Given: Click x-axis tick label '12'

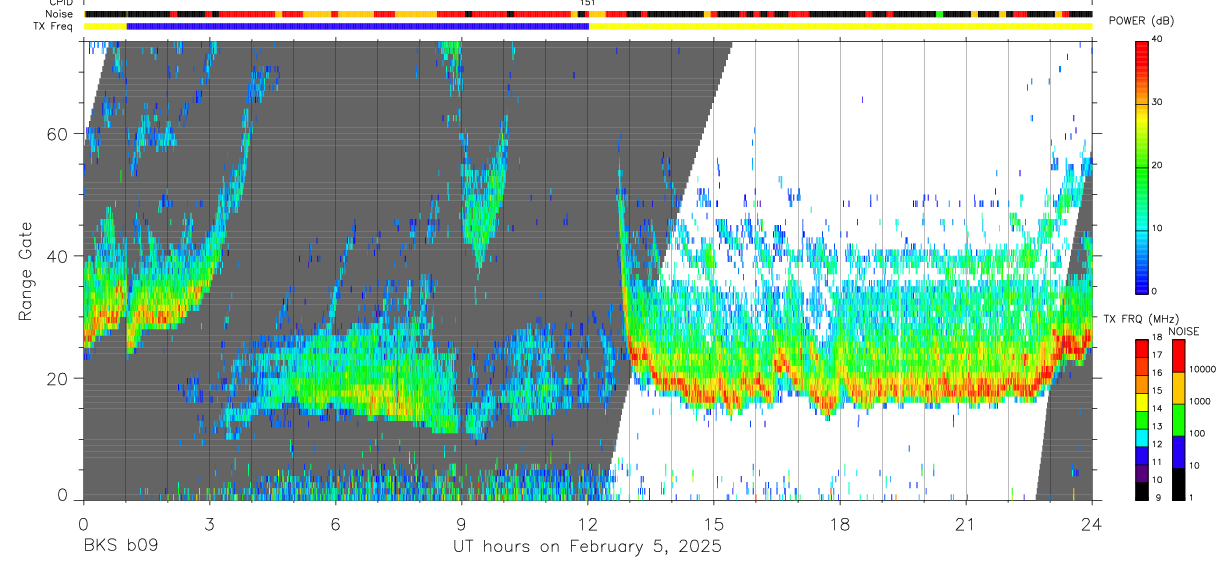Looking at the screenshot, I should click(x=587, y=523).
